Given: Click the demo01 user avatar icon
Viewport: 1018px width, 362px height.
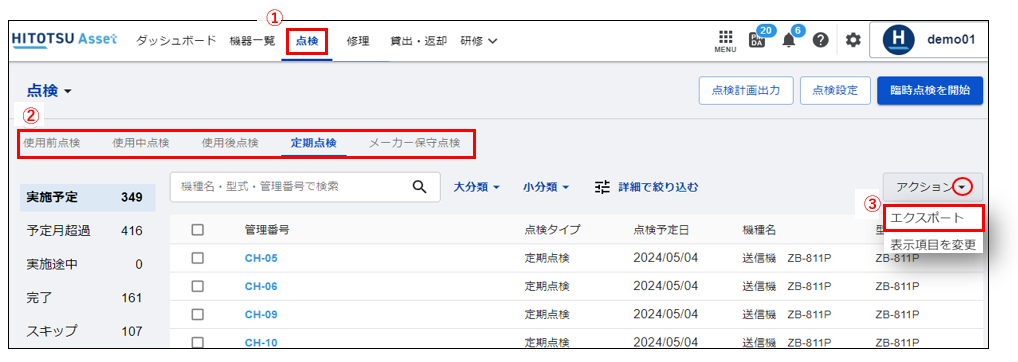Looking at the screenshot, I should coord(899,40).
